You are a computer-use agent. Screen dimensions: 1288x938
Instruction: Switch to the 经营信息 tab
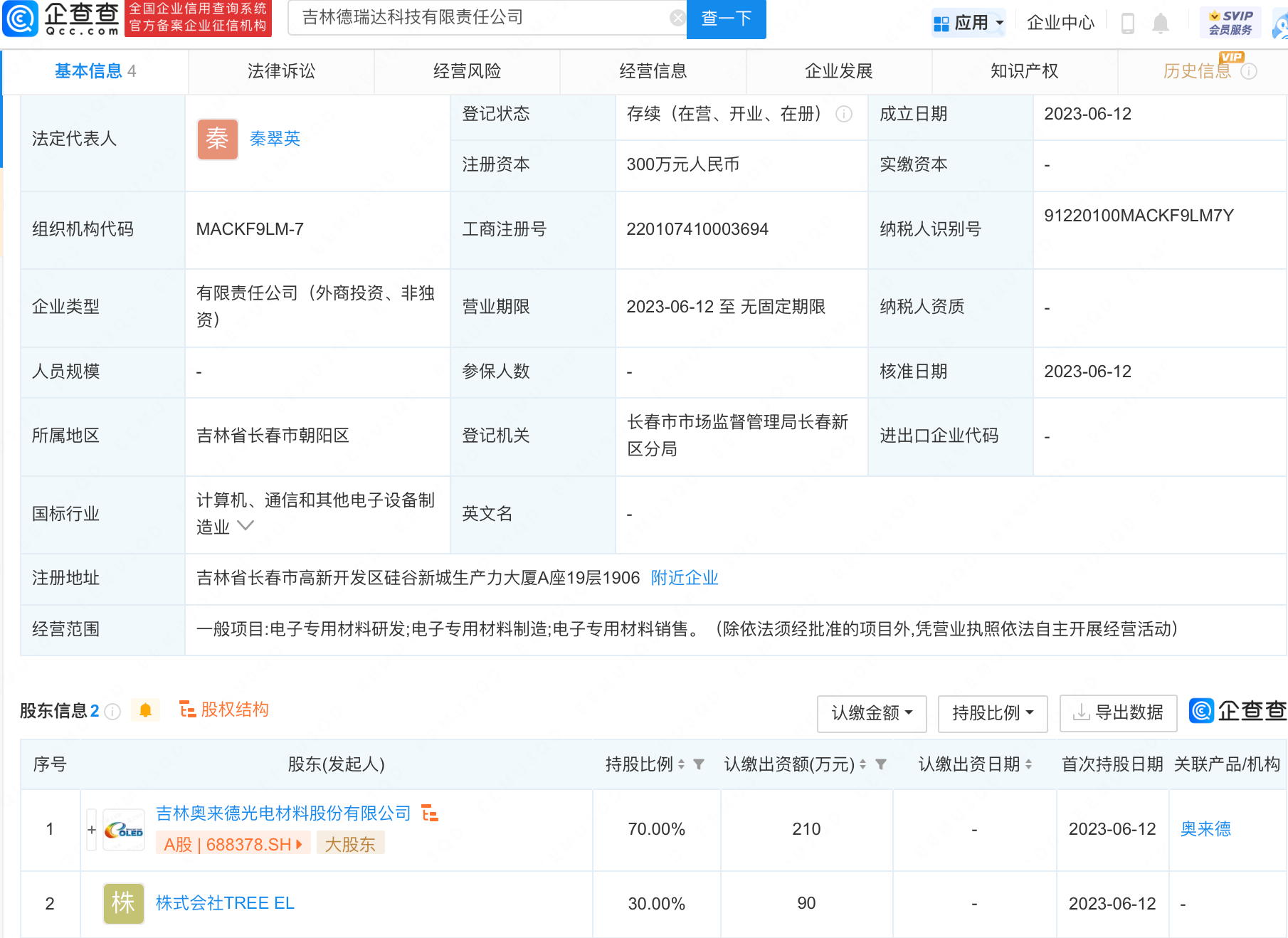[653, 71]
